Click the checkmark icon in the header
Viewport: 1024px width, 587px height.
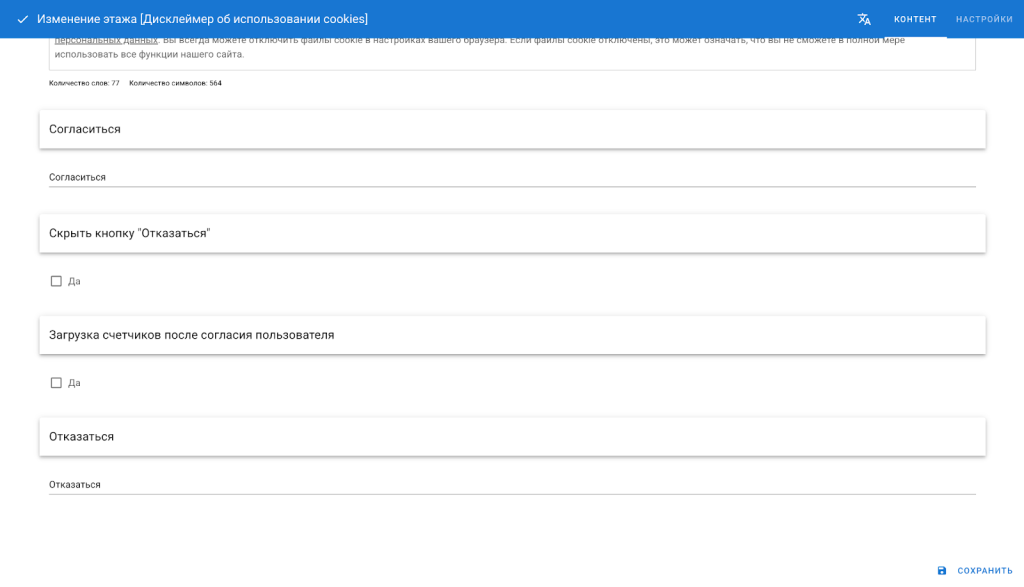point(22,19)
